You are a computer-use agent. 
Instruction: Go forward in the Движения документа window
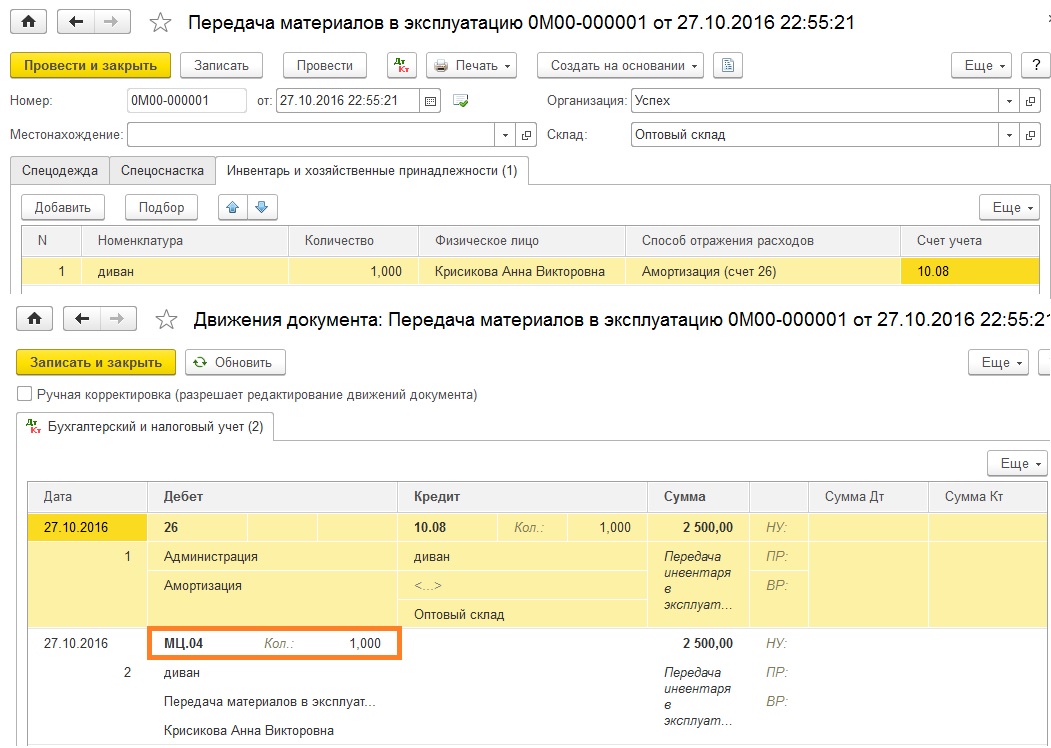[x=118, y=319]
